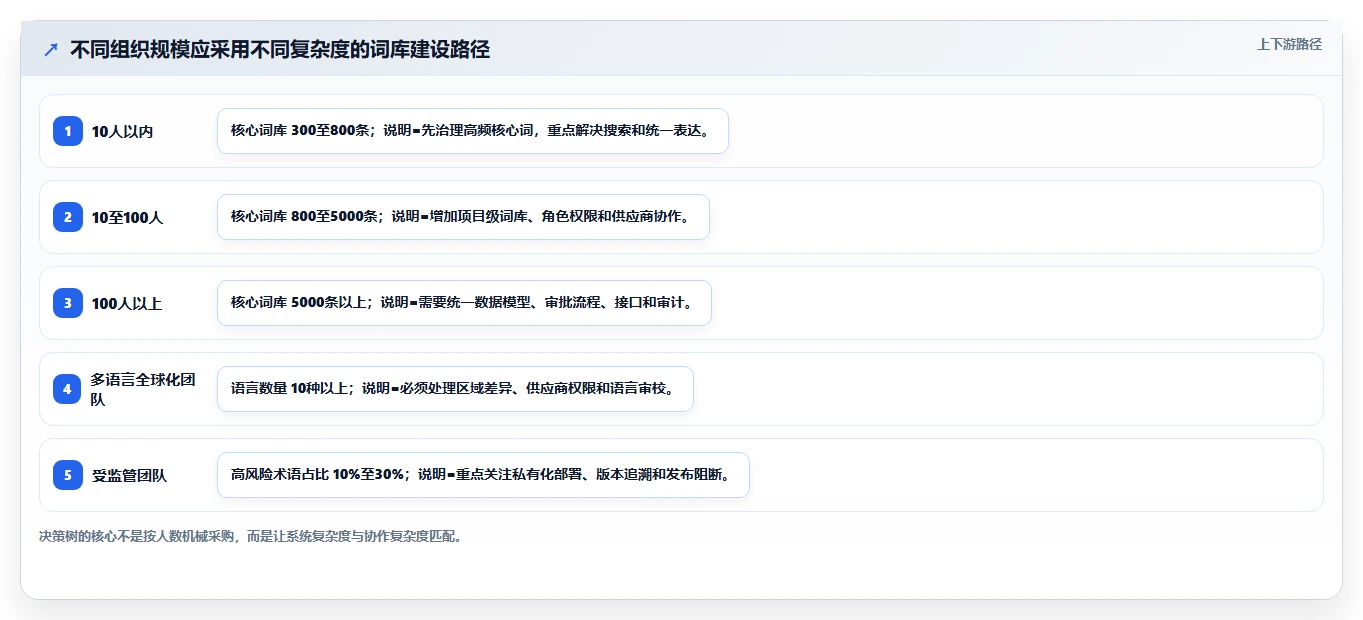Image resolution: width=1363 pixels, height=620 pixels.
Task: Click the heading 不同组织规模应采用不同复杂度的词库建设路径
Action: coord(280,49)
